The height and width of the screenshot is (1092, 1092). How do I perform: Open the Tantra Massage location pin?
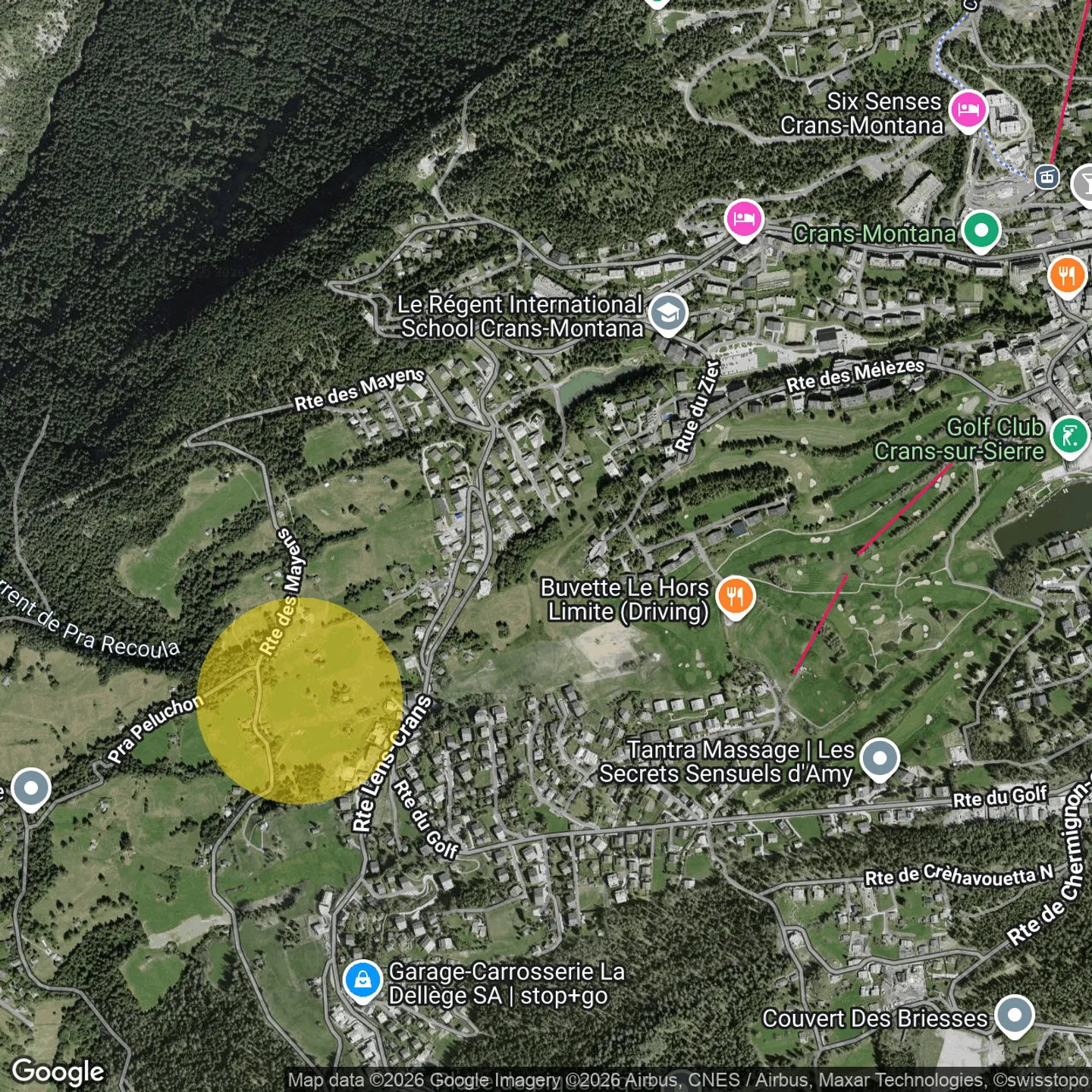pos(880,759)
